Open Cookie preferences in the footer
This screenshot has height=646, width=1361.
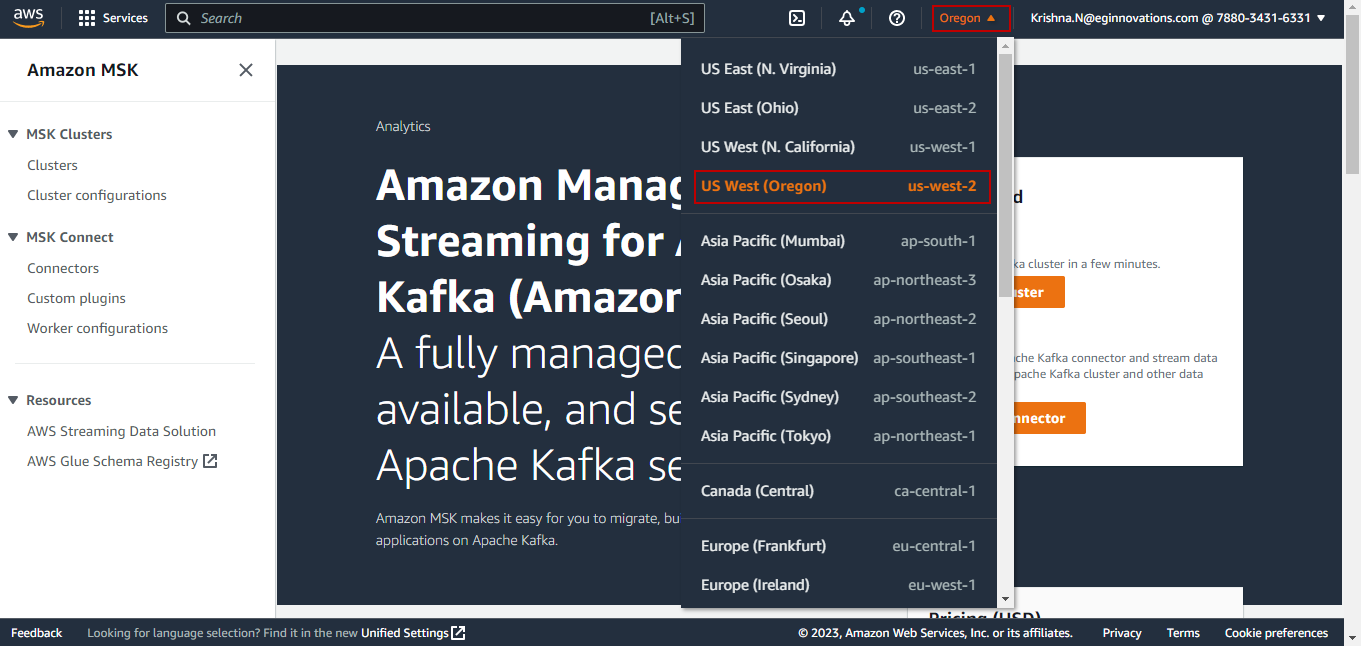pos(1276,633)
